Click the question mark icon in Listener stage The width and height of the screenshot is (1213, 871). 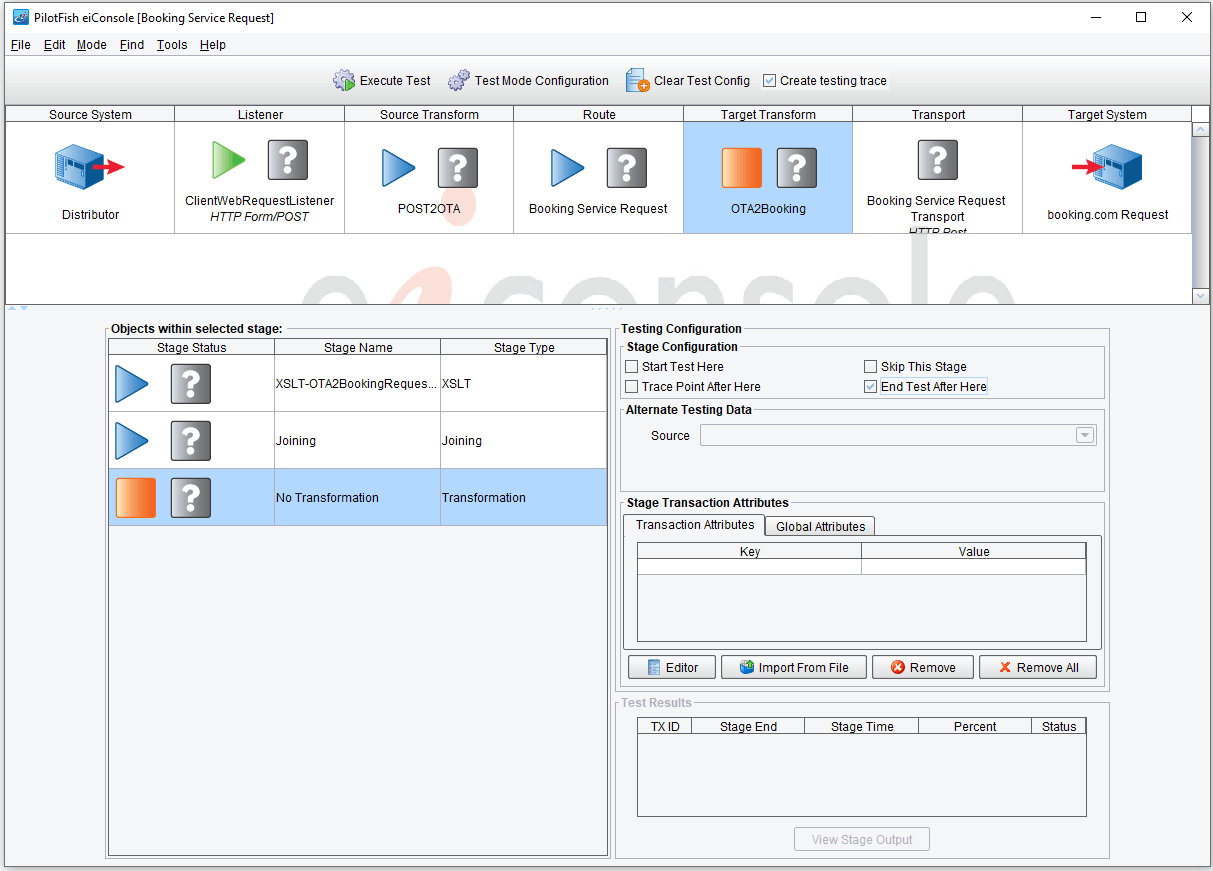[x=287, y=160]
